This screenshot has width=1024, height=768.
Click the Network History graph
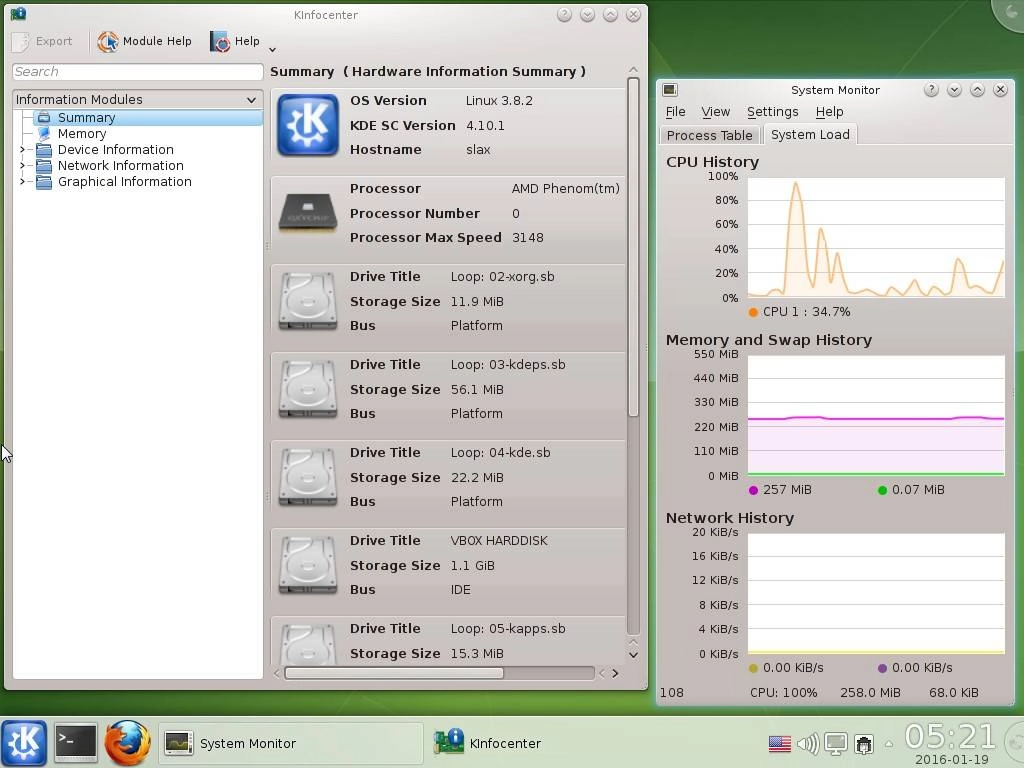click(876, 594)
